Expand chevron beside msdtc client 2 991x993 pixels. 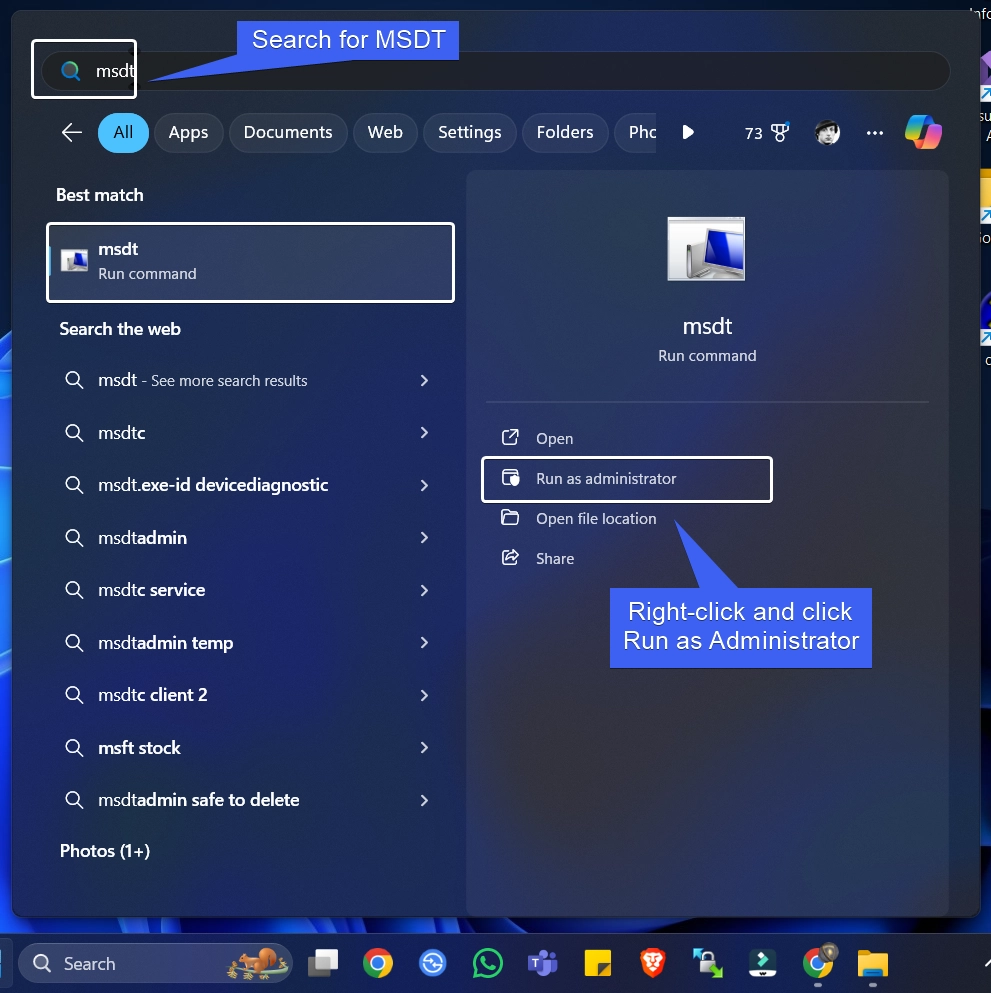(x=424, y=695)
